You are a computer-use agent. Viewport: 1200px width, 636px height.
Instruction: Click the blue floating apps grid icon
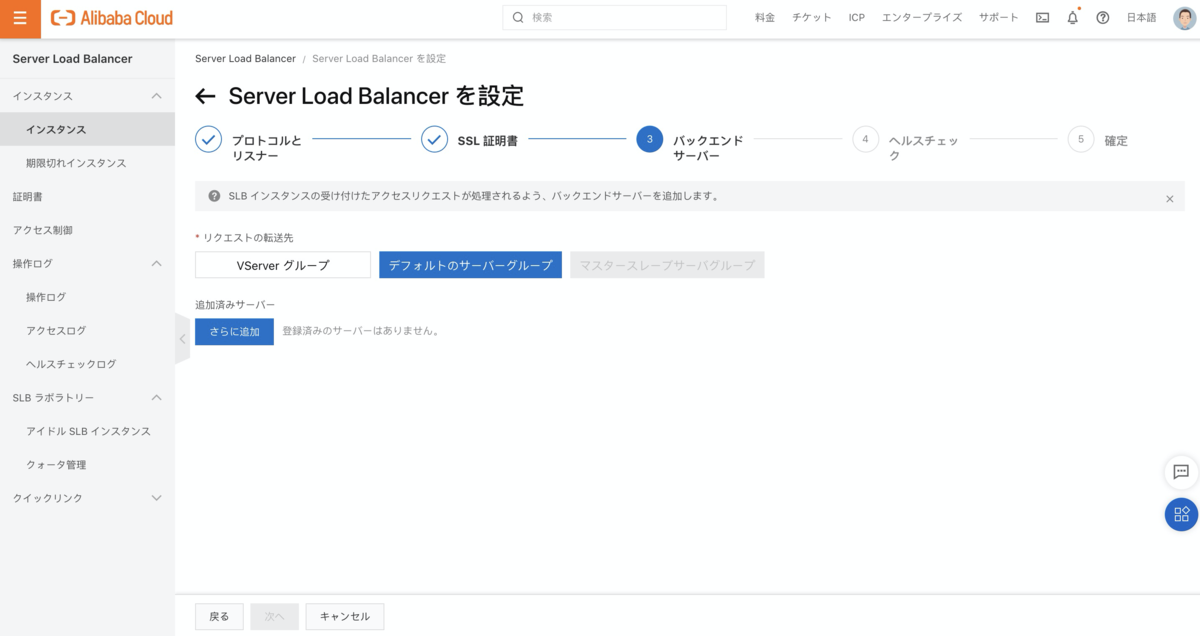(1181, 514)
